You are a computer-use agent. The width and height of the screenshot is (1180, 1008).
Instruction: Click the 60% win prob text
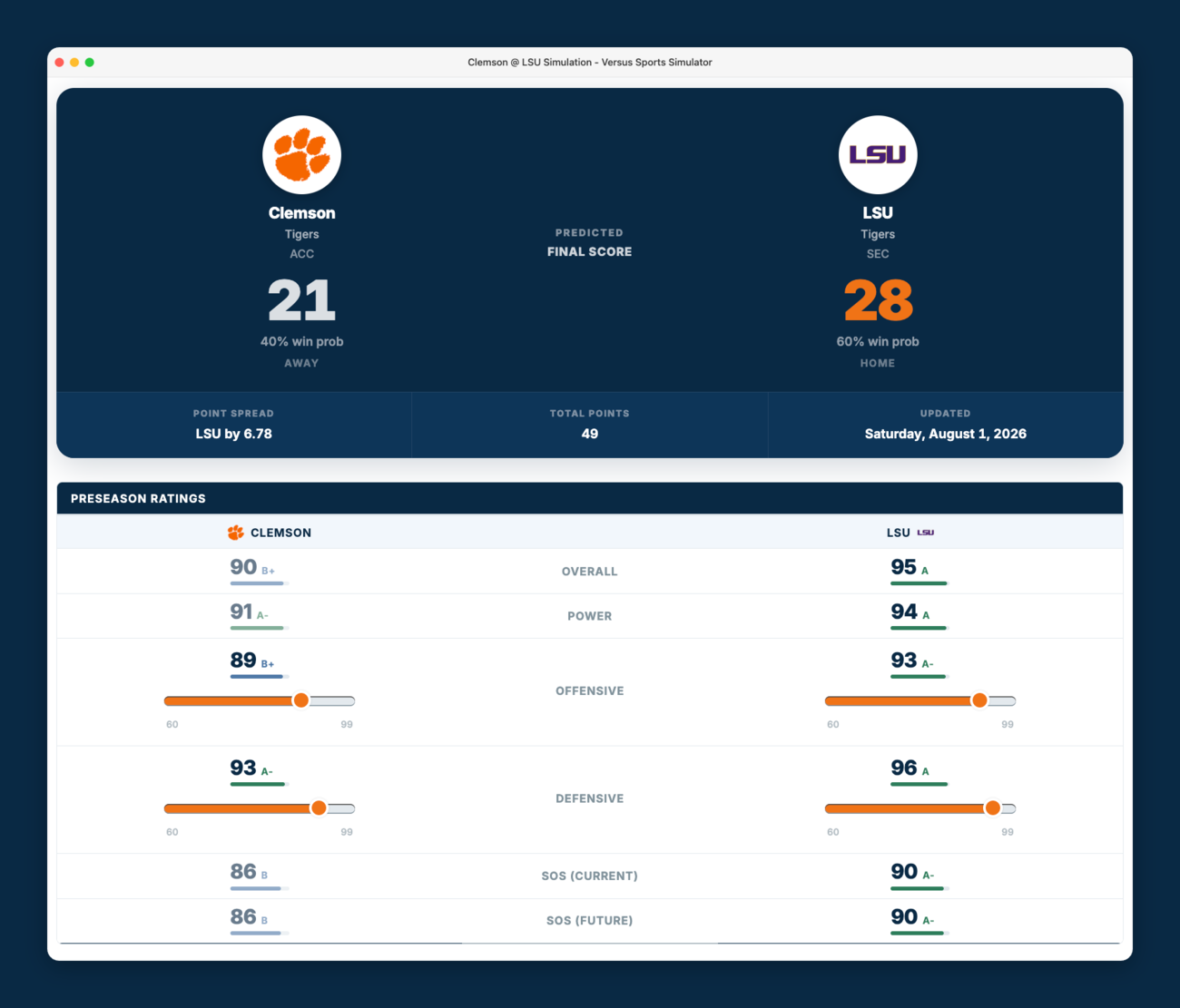878,341
